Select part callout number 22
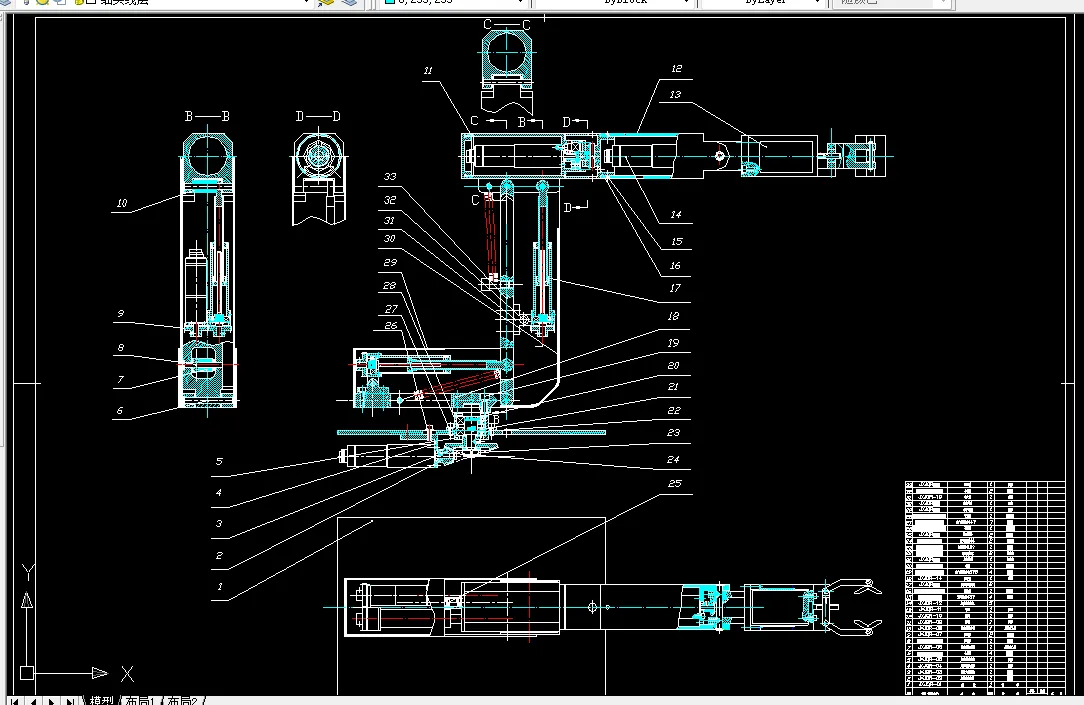 click(x=674, y=411)
